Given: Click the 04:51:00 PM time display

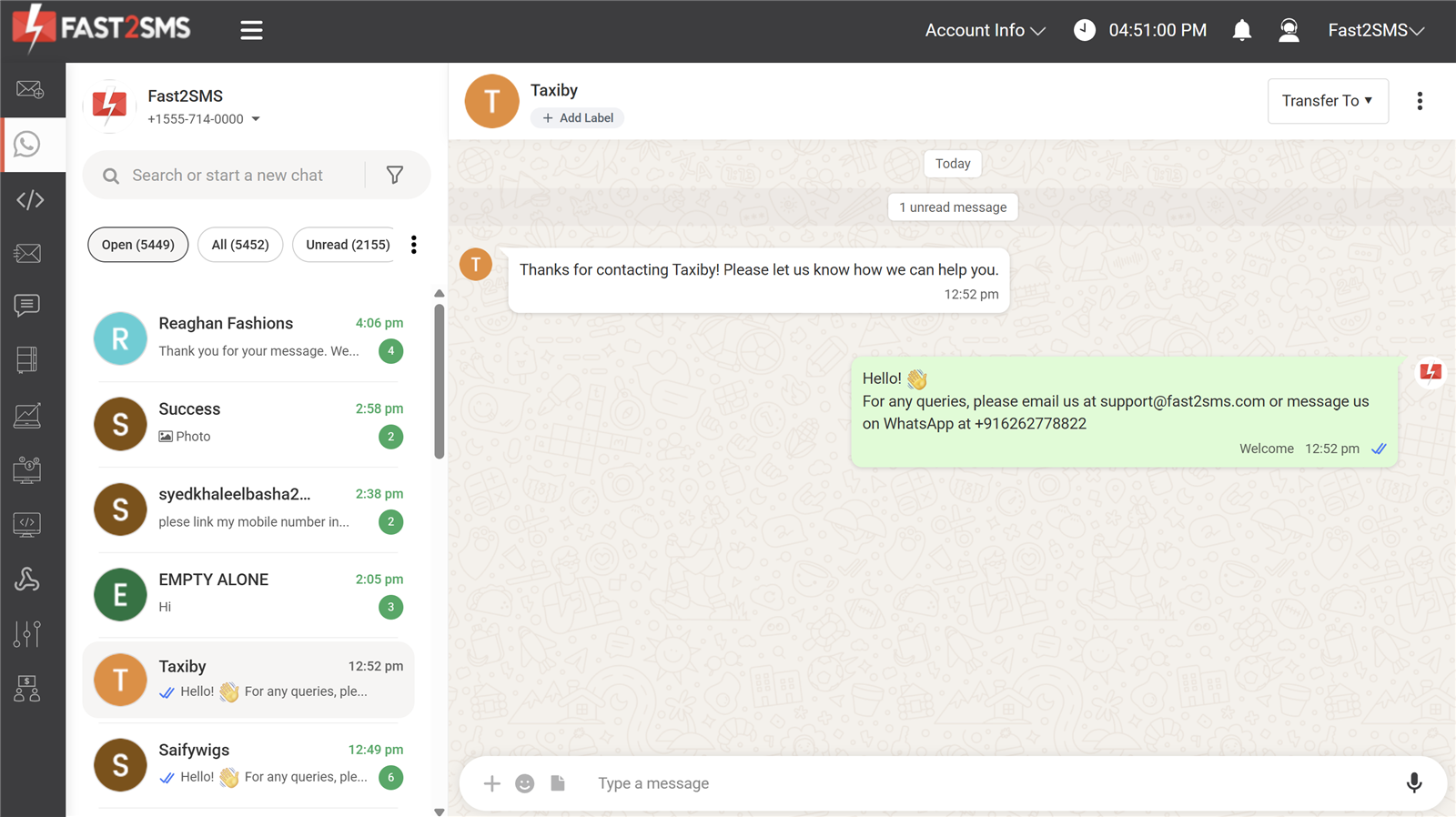Looking at the screenshot, I should point(1158,30).
